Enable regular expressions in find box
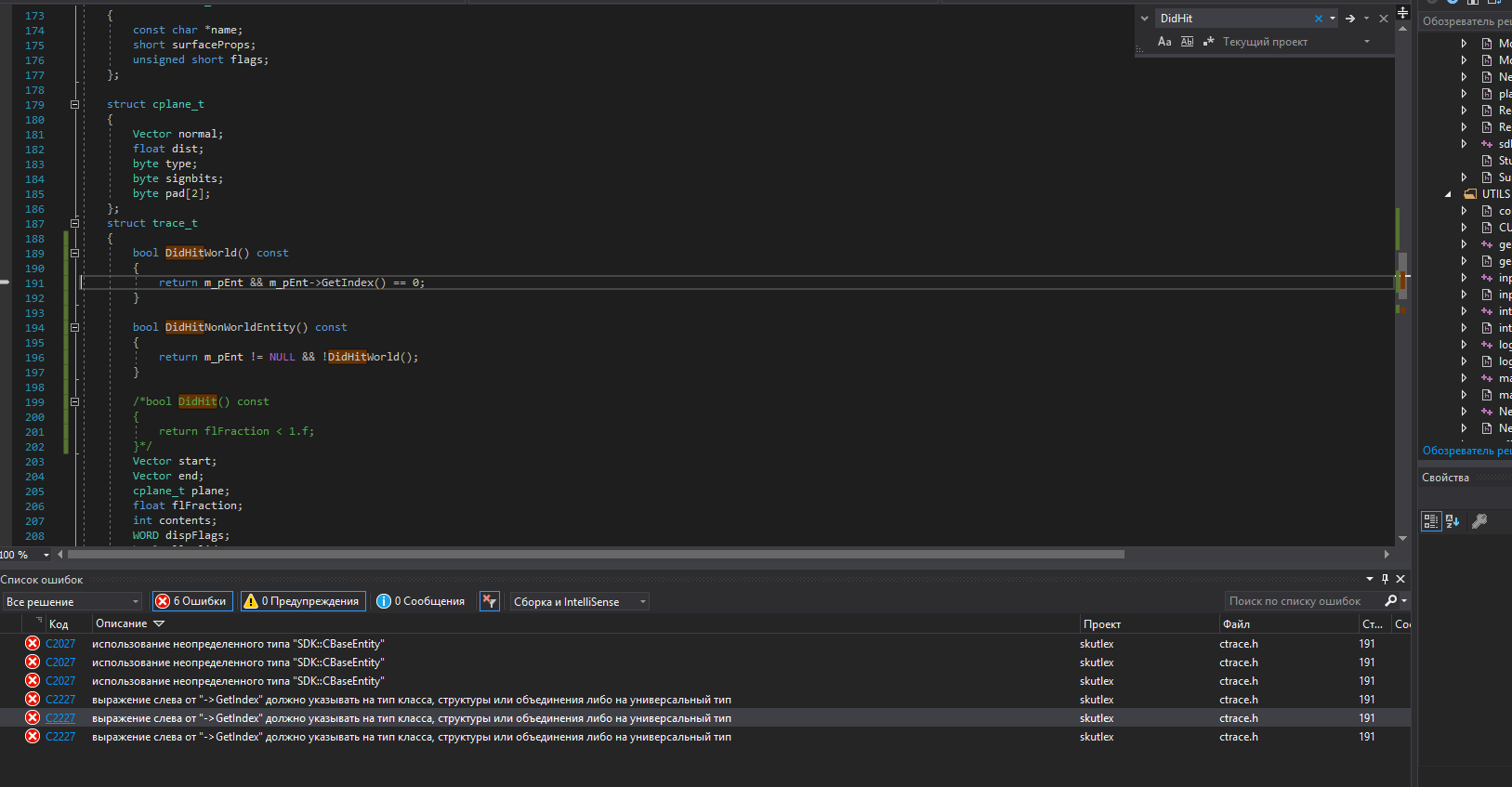 (1208, 42)
